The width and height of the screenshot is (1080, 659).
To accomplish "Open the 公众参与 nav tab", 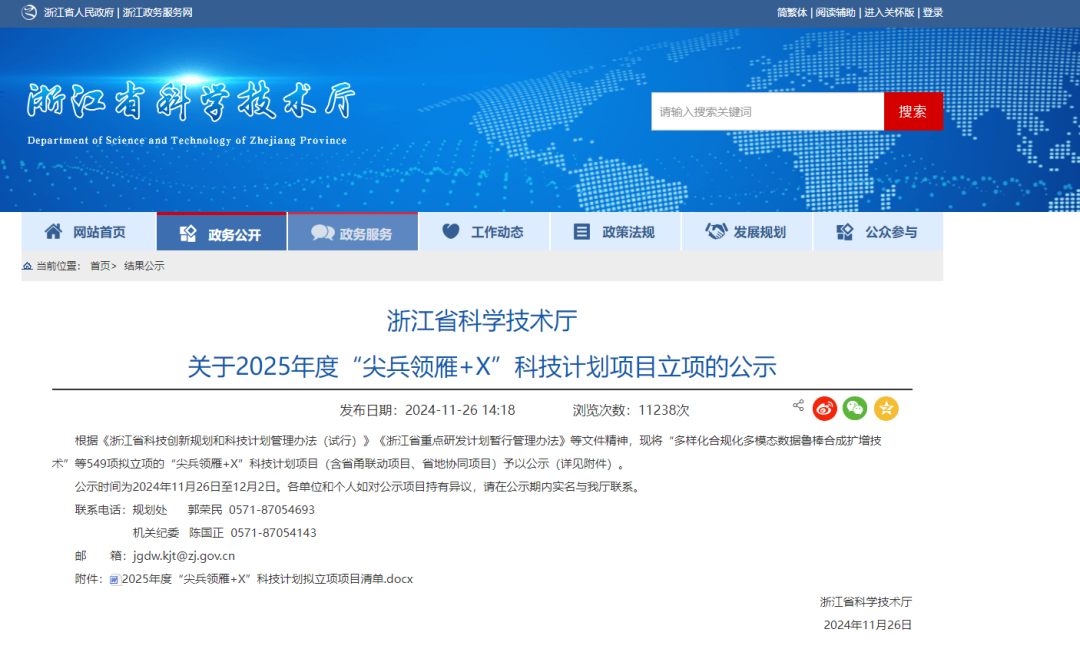I will 878,231.
